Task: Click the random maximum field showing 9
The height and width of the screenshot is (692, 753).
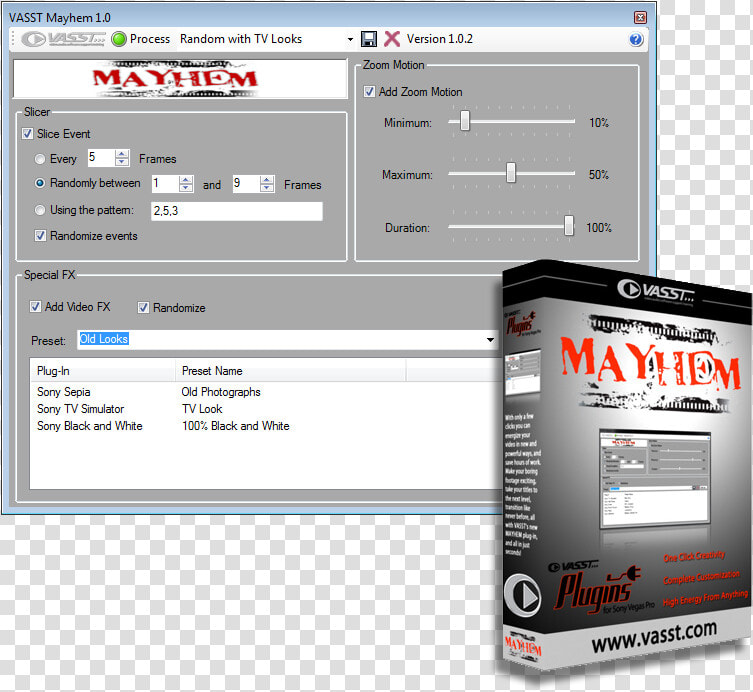Action: click(246, 183)
